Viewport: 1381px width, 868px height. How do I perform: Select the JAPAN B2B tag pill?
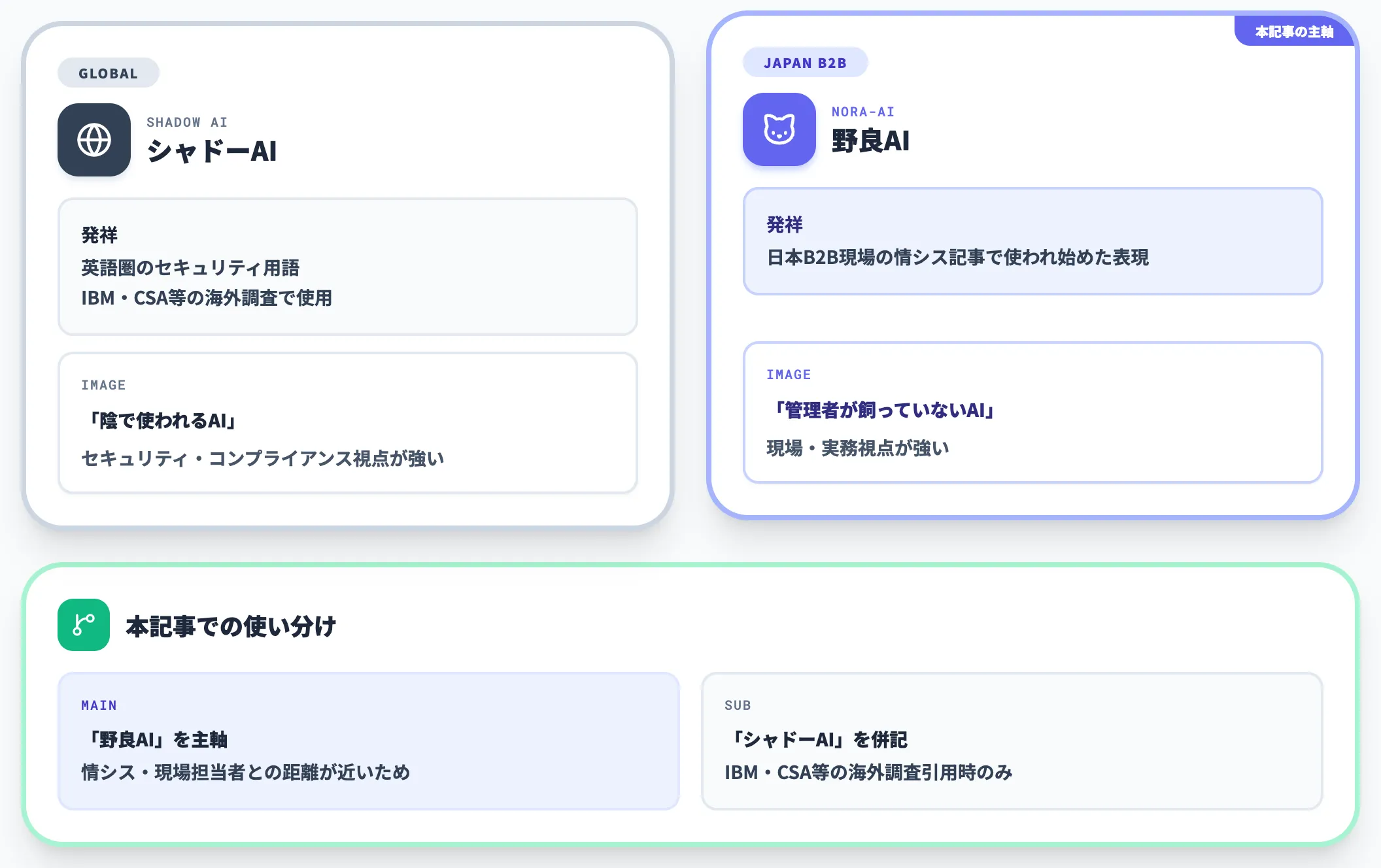click(806, 63)
